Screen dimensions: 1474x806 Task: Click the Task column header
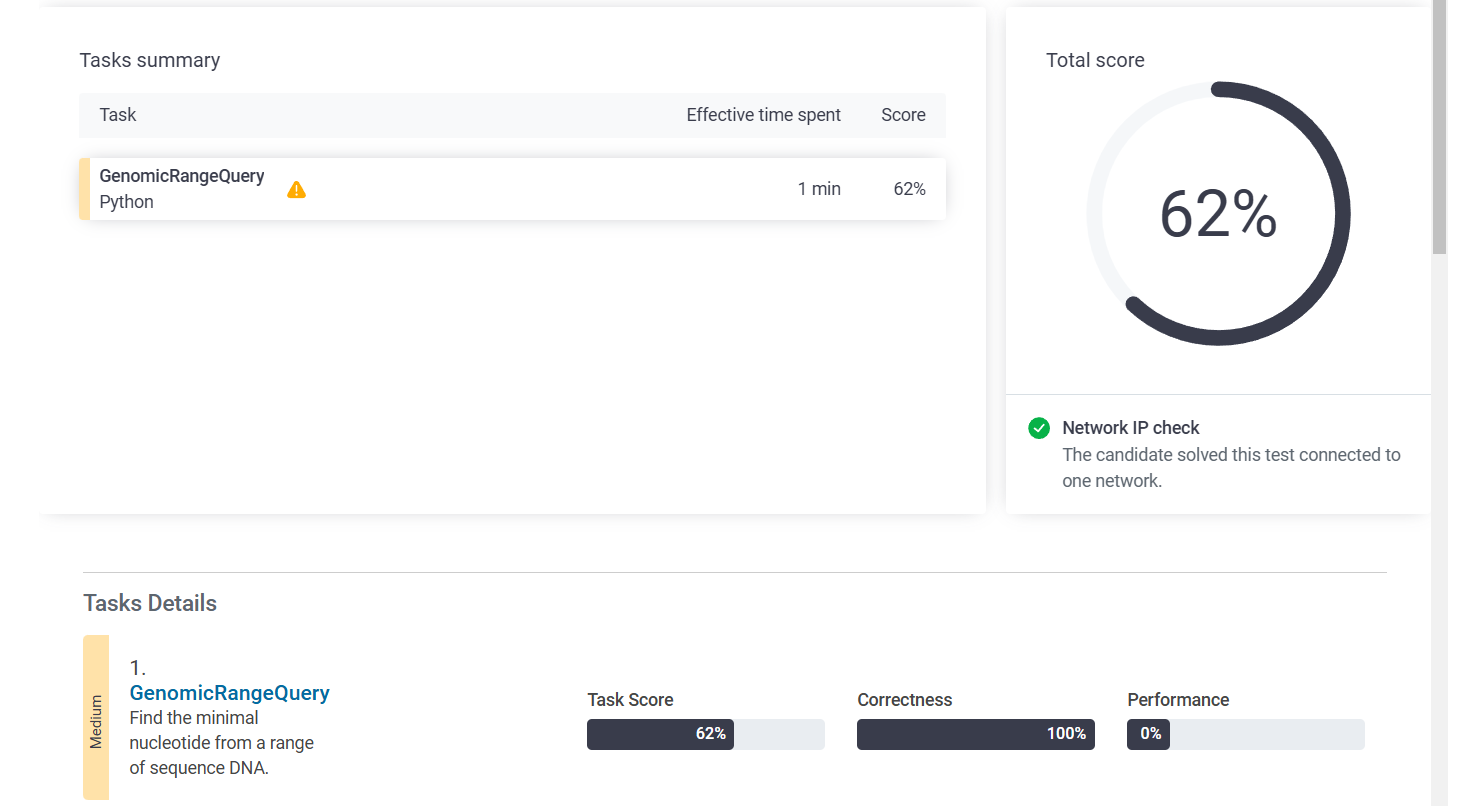point(118,115)
